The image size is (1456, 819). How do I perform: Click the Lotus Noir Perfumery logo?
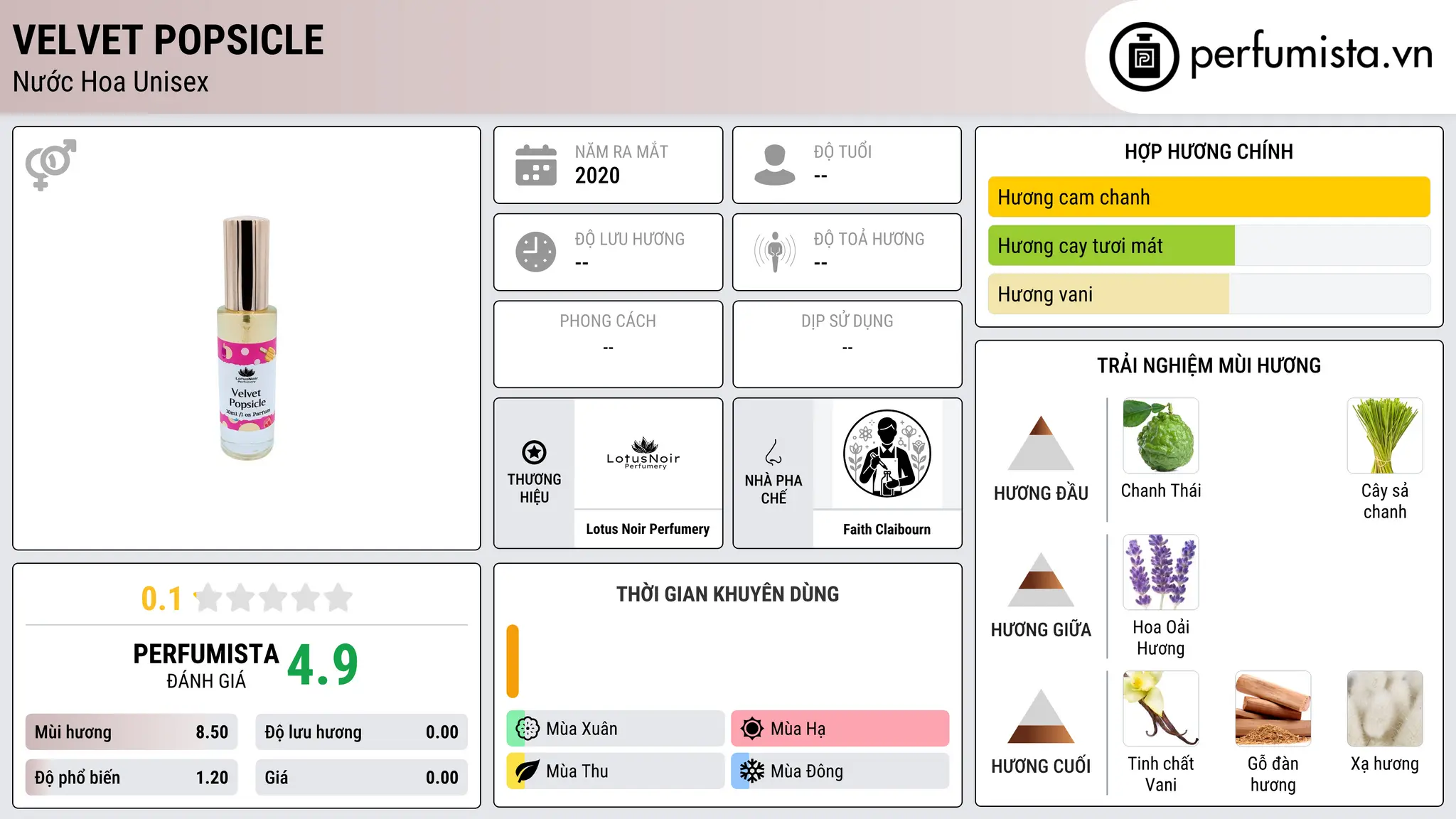[643, 454]
